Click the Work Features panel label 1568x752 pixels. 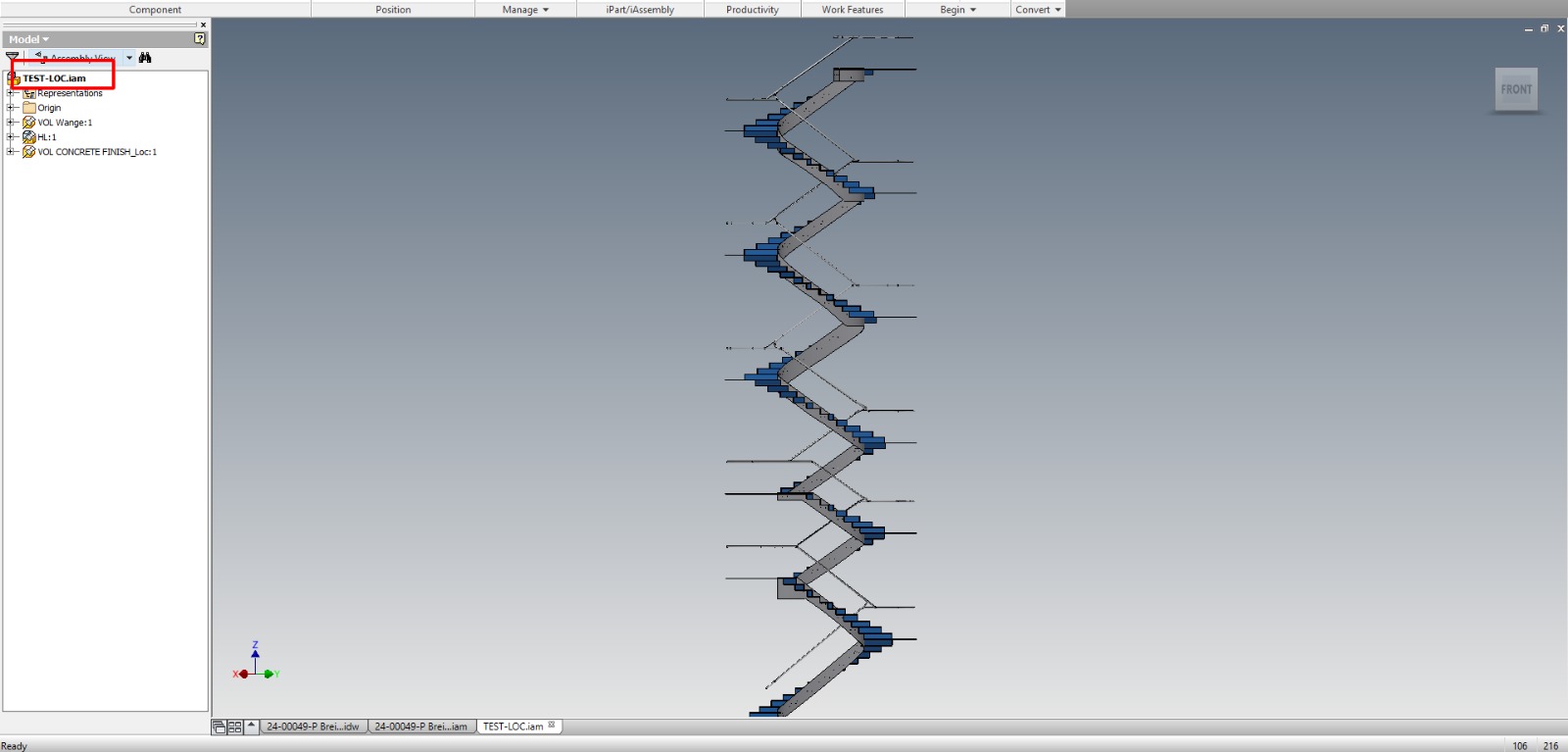click(x=853, y=10)
